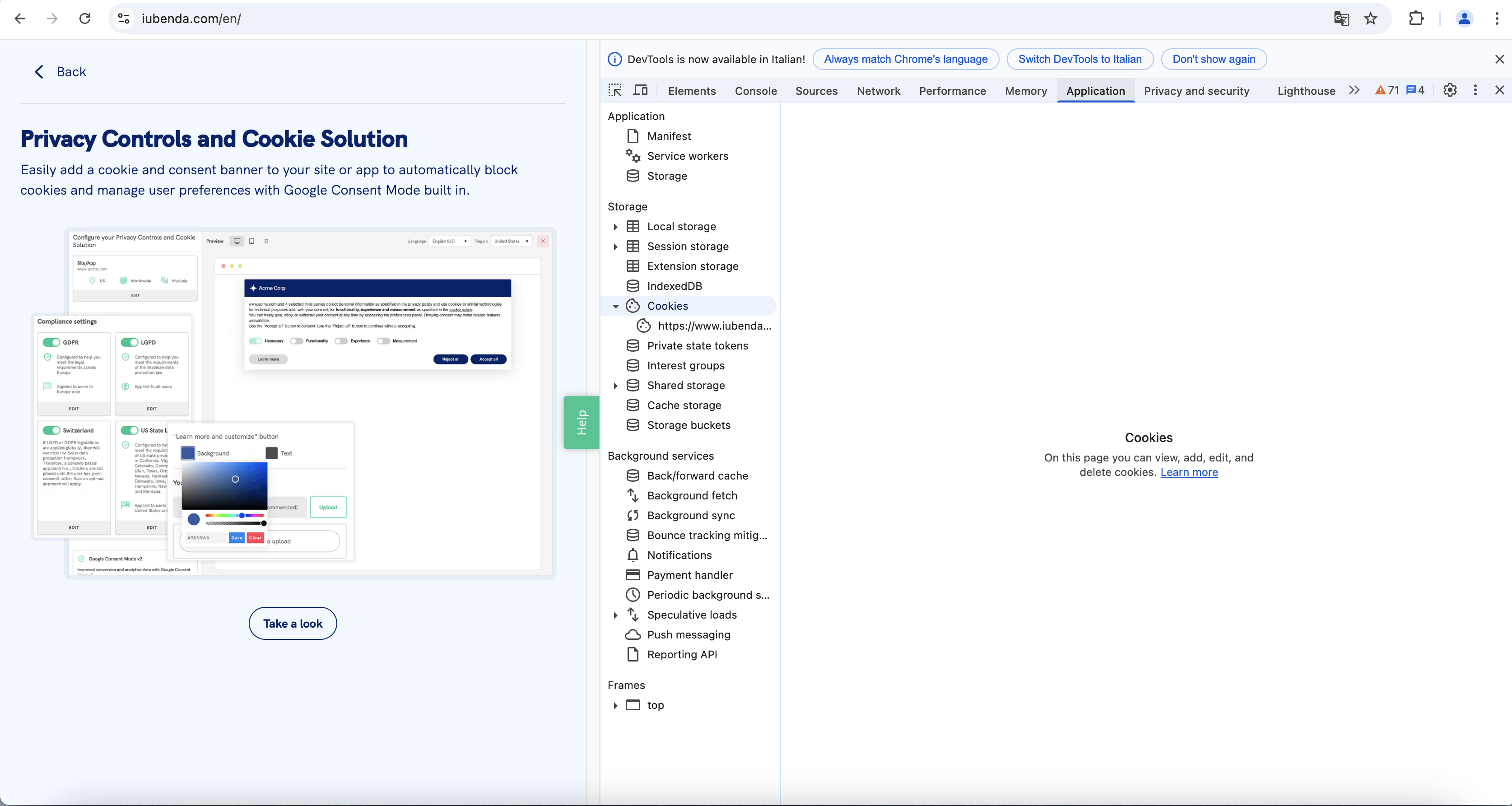
Task: Show more DevTools tabs chevron
Action: coord(1354,90)
